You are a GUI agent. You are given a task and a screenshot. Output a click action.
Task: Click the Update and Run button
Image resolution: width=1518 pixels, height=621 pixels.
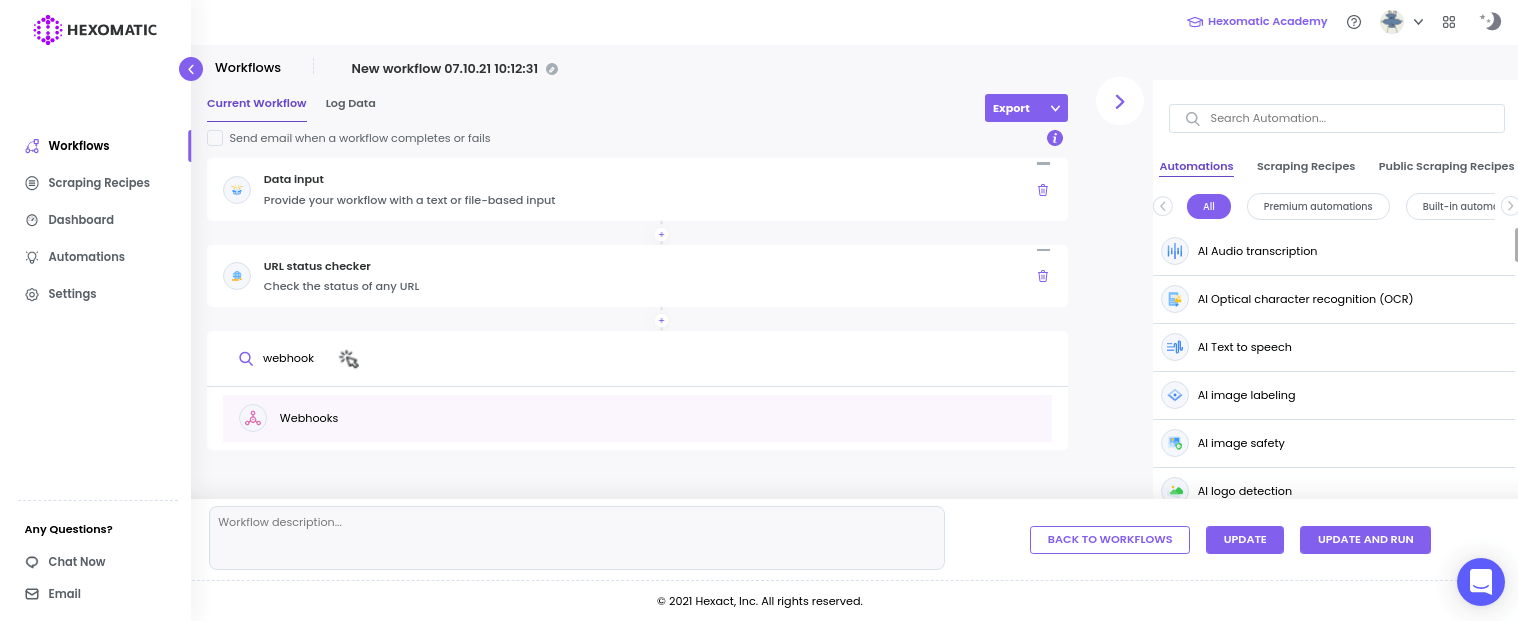coord(1365,540)
